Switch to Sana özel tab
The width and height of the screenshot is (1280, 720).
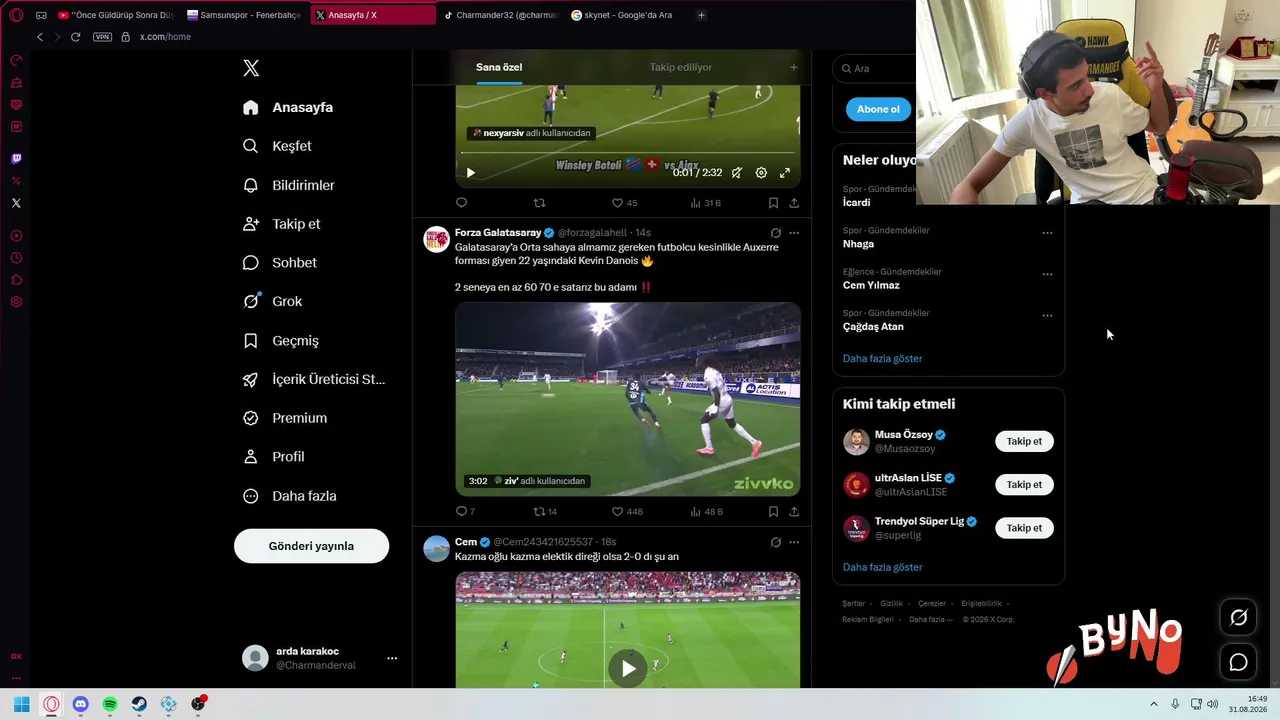(499, 67)
